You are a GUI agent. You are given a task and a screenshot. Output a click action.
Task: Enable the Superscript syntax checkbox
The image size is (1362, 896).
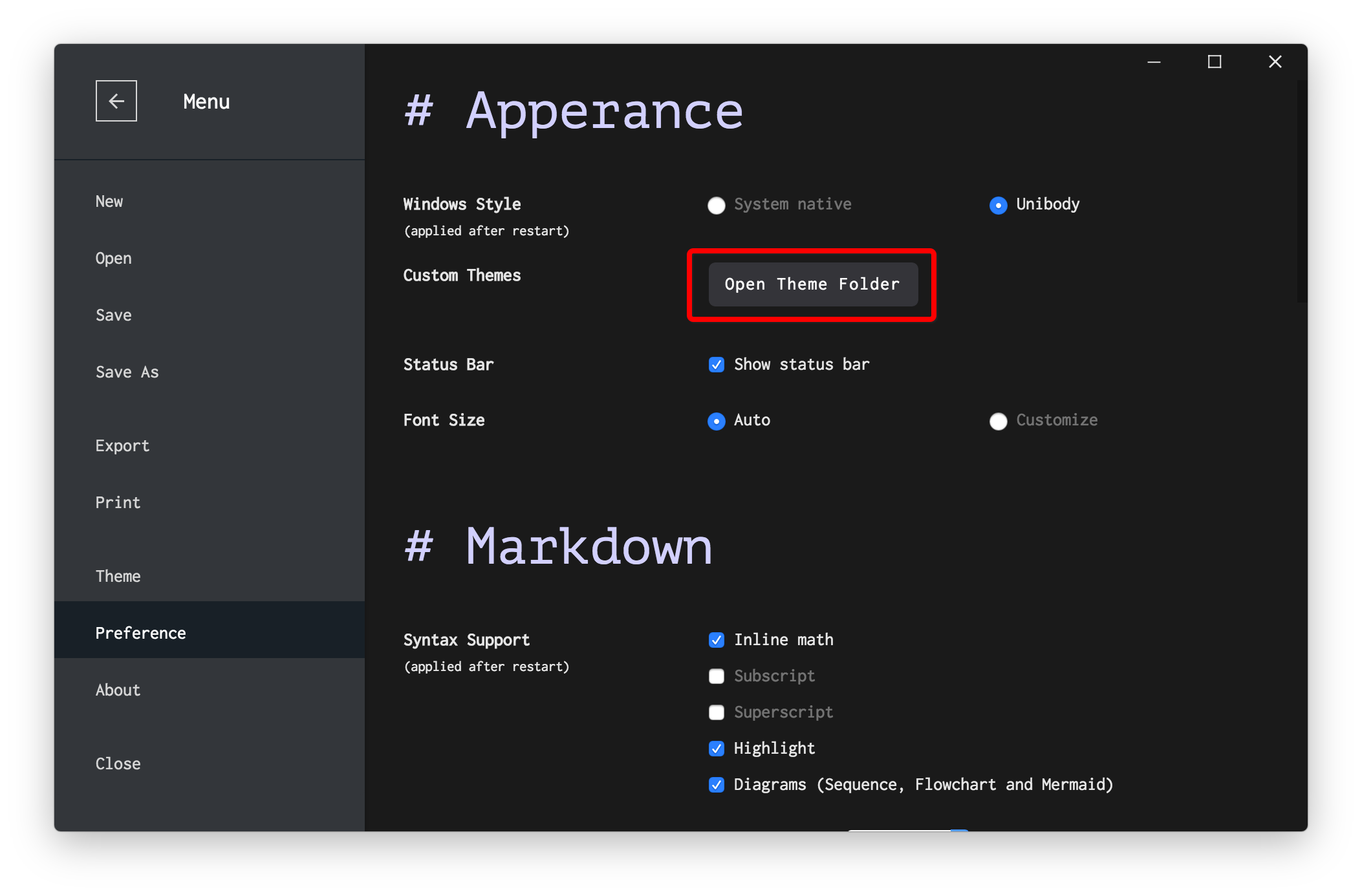click(x=717, y=712)
